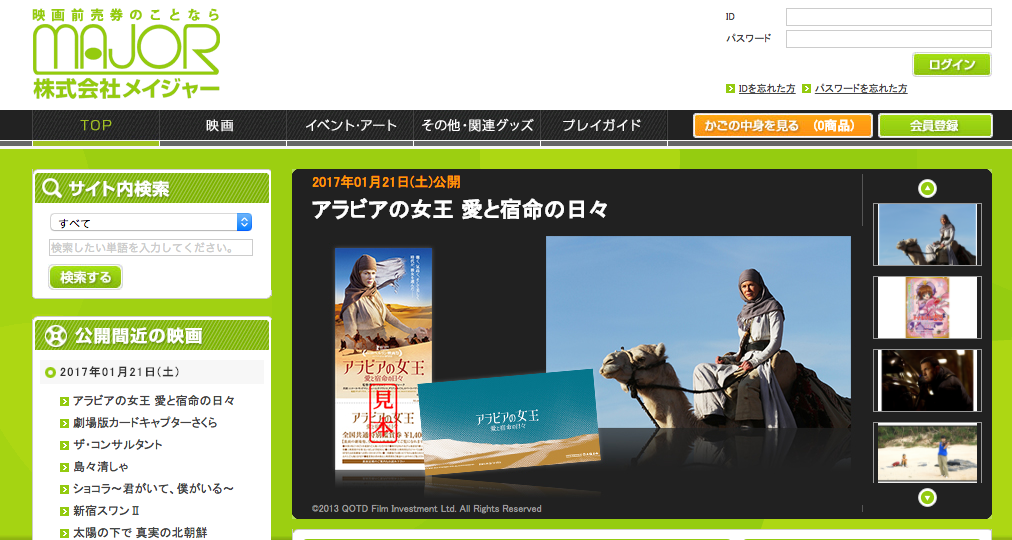This screenshot has height=540, width=1012.
Task: Focus the ID input field
Action: click(x=888, y=17)
